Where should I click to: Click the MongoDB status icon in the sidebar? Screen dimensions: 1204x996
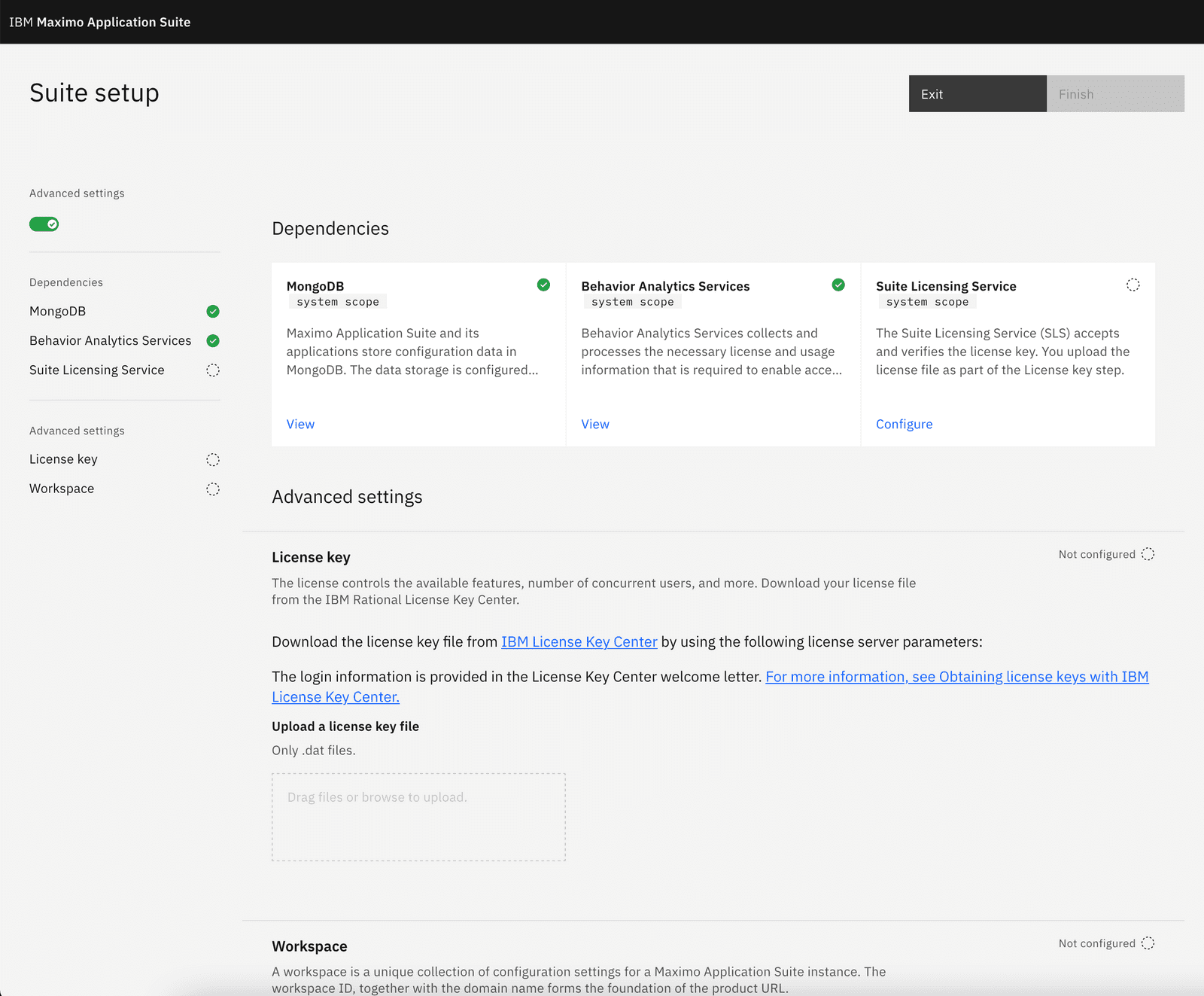coord(213,311)
